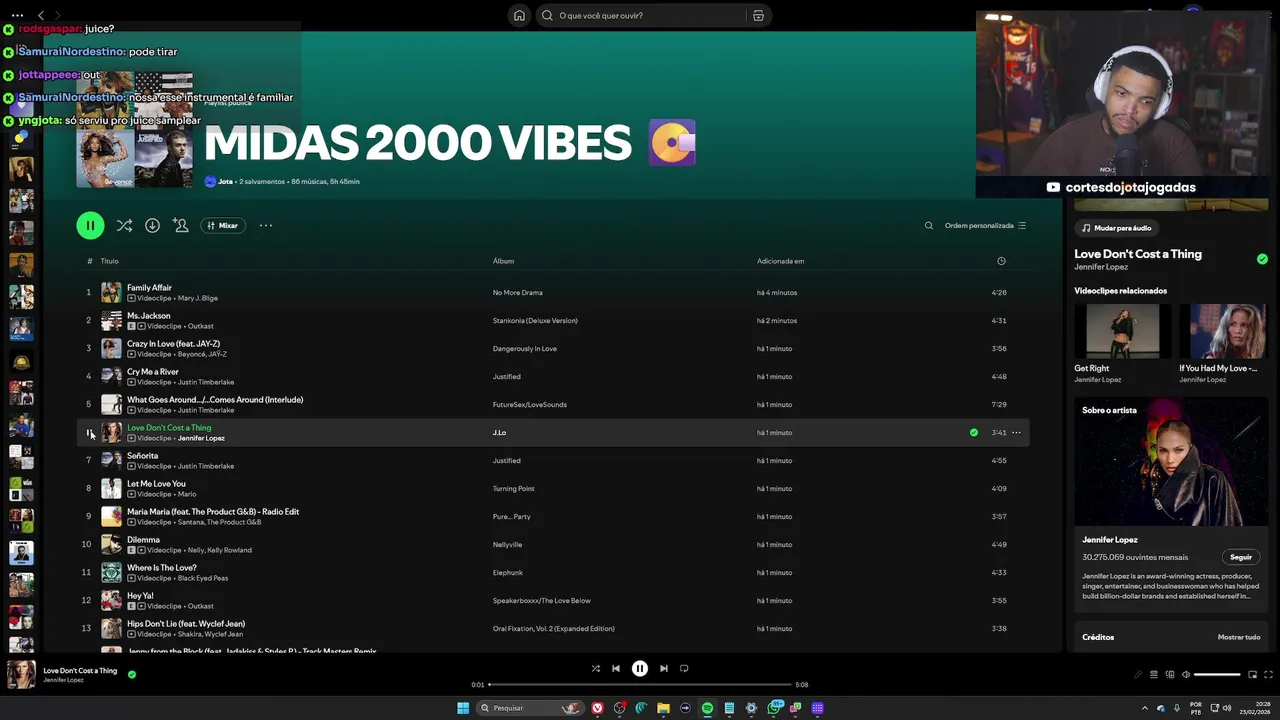Toggle shuffle in the bottom player bar
The height and width of the screenshot is (720, 1280).
(x=595, y=669)
